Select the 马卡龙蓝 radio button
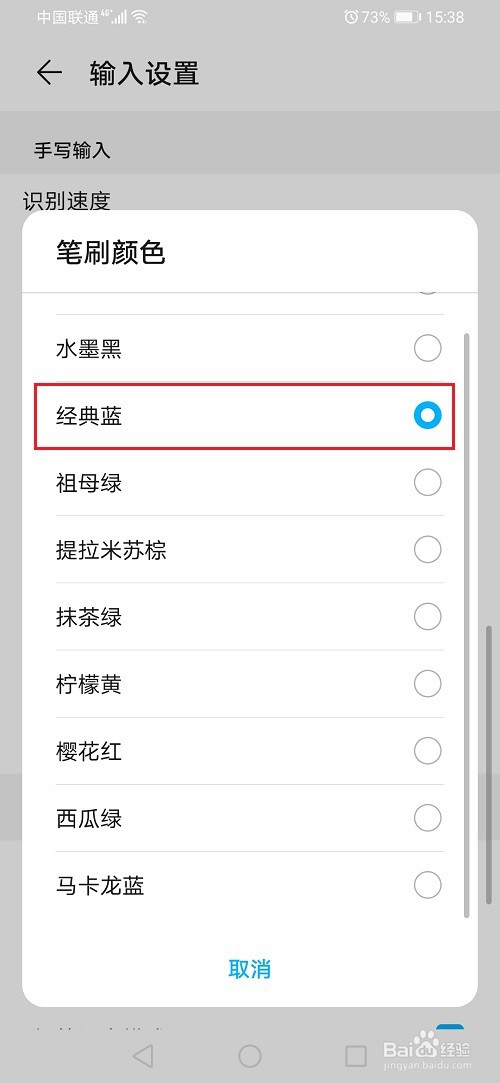500x1083 pixels. tap(427, 885)
